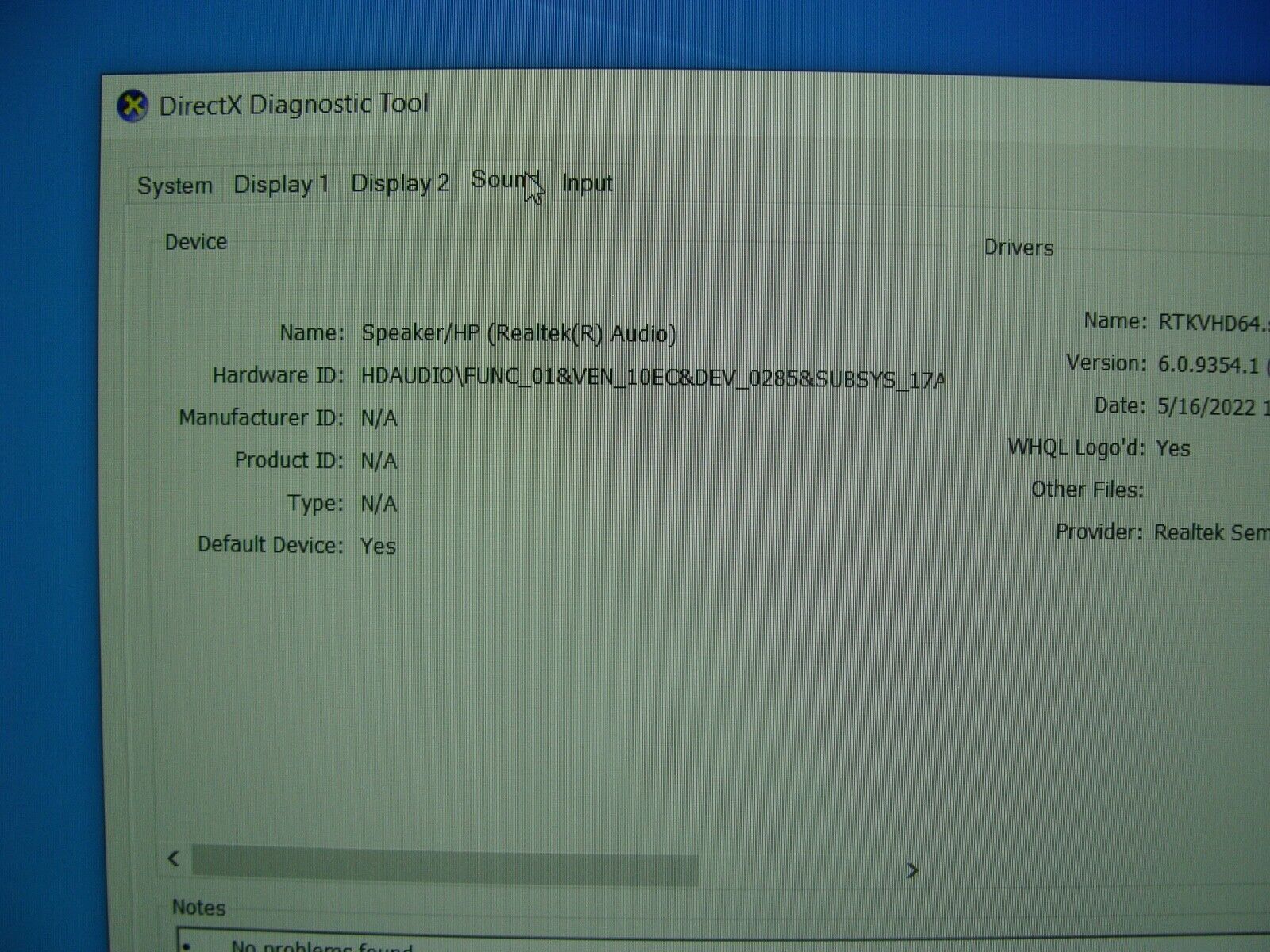The width and height of the screenshot is (1270, 952).
Task: Click the Default Device Yes value
Action: pyautogui.click(x=378, y=546)
